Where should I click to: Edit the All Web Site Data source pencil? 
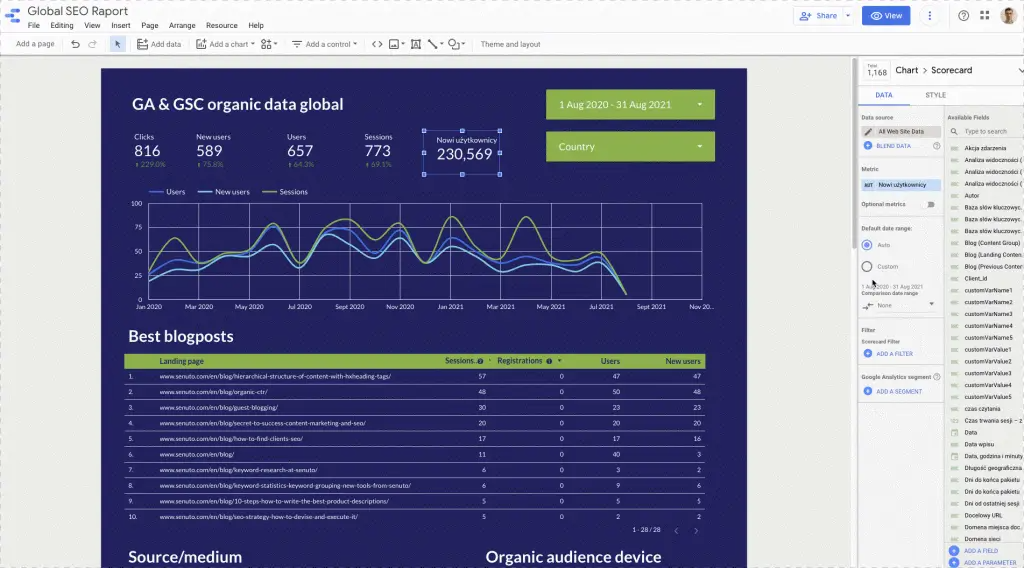tap(868, 131)
